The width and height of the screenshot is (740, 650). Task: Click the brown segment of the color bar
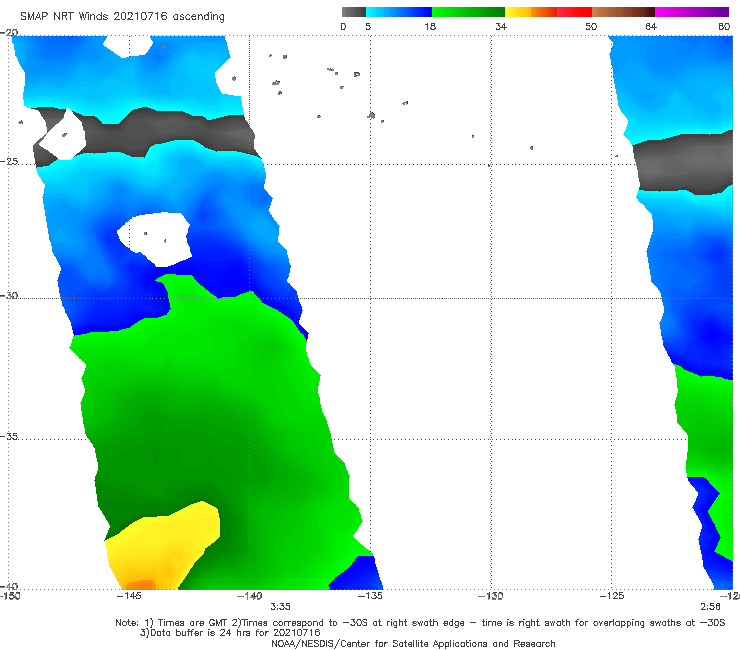point(623,12)
